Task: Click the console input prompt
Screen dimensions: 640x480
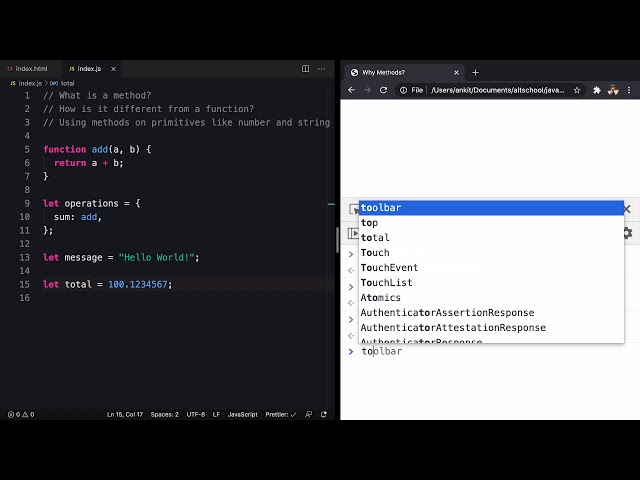Action: [490, 351]
